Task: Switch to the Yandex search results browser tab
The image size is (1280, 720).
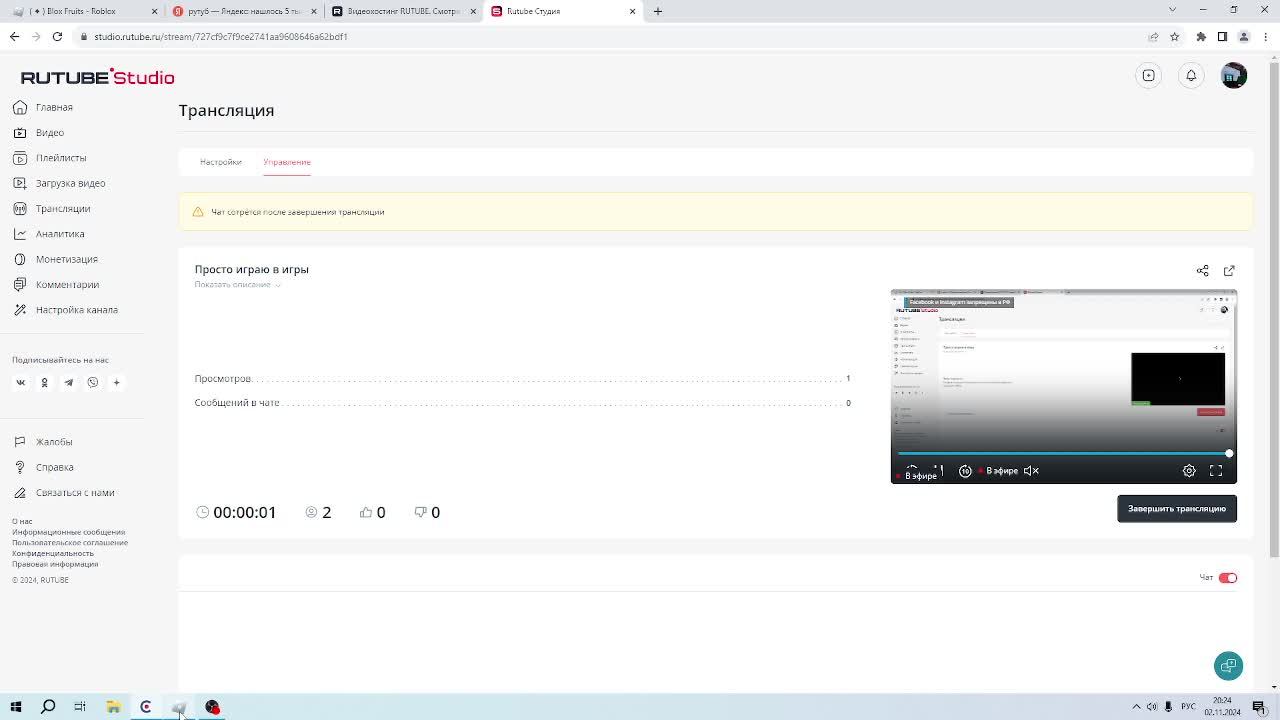Action: [x=244, y=11]
